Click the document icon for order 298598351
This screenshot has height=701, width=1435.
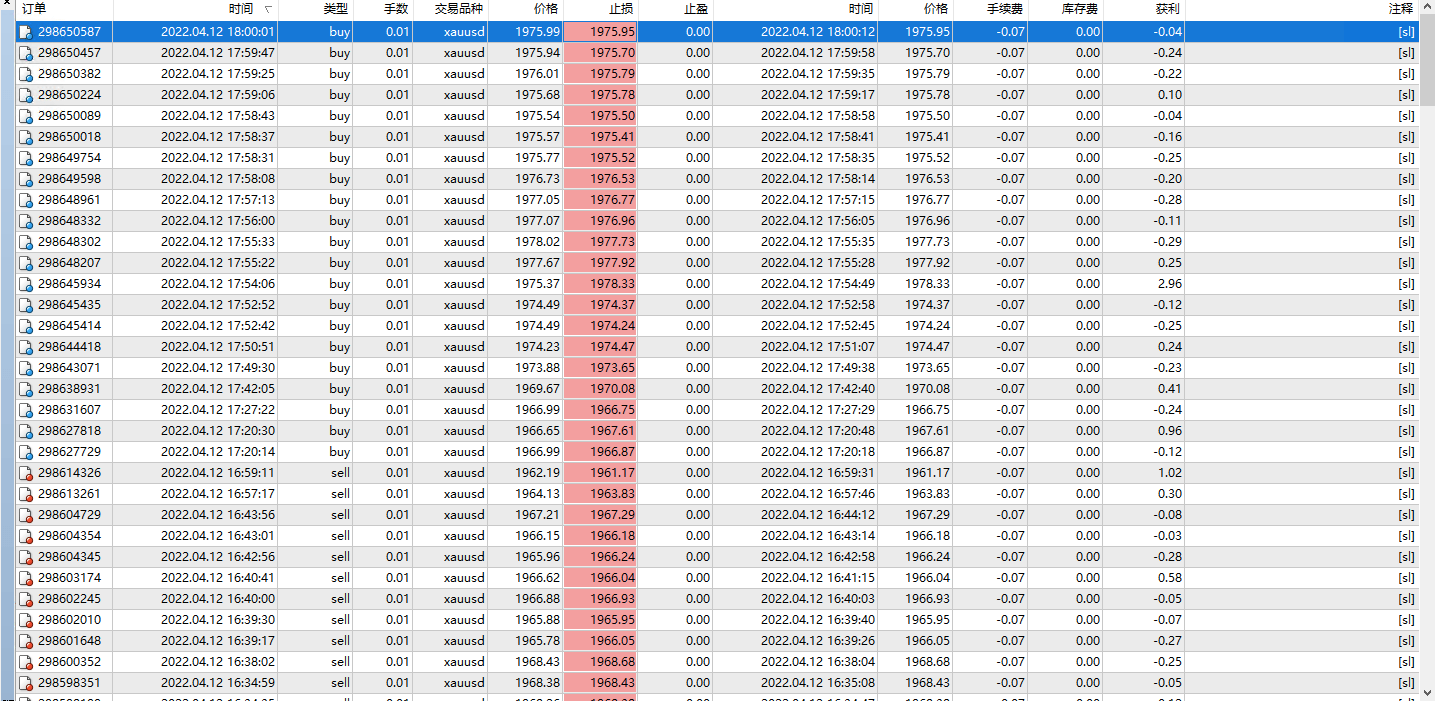24,683
